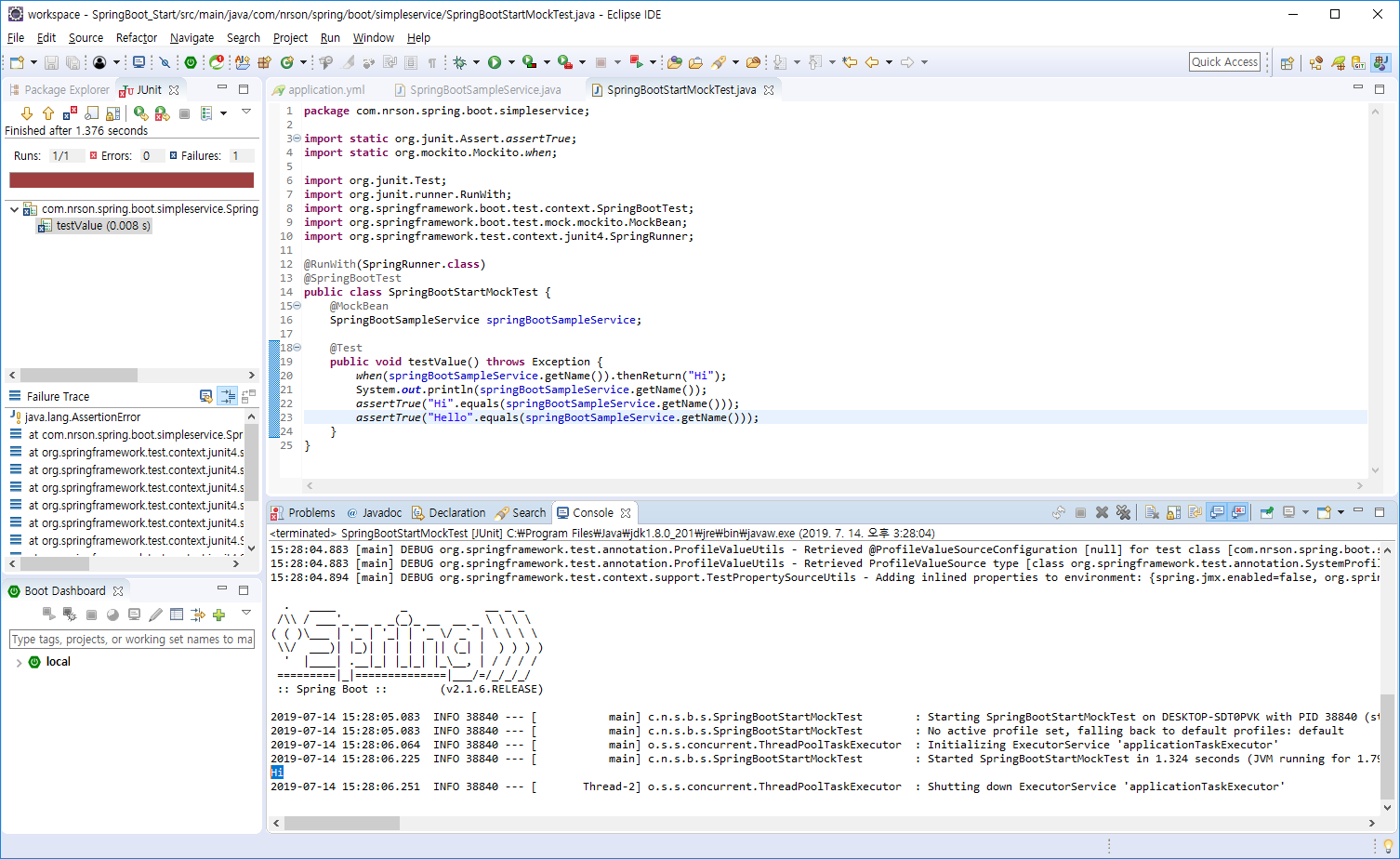Toggle Show Console When Standard Out Changes

pyautogui.click(x=1218, y=512)
